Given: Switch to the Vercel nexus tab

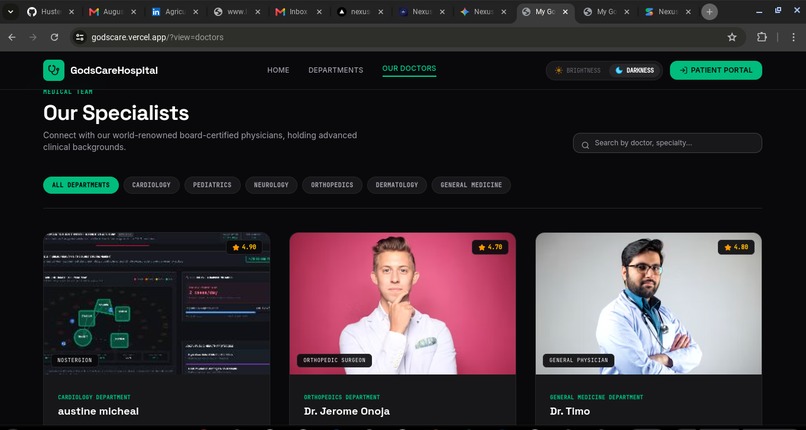Looking at the screenshot, I should click(360, 12).
